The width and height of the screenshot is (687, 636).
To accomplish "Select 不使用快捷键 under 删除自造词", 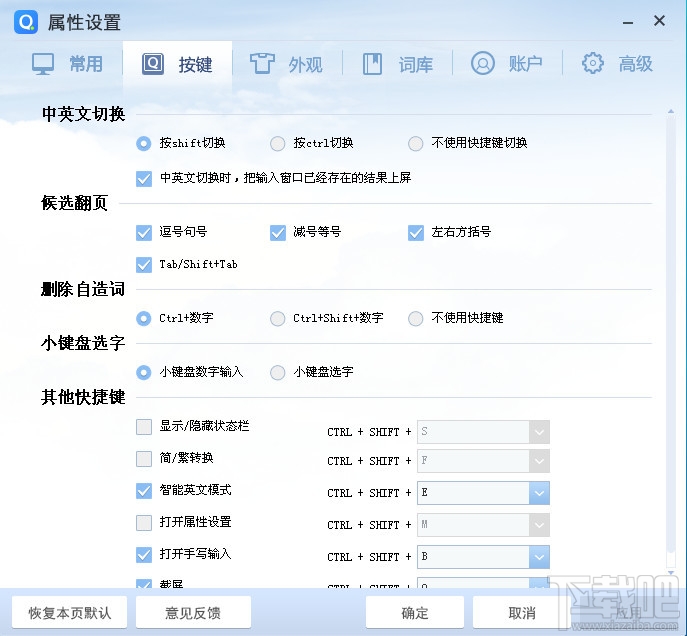I will pyautogui.click(x=415, y=318).
